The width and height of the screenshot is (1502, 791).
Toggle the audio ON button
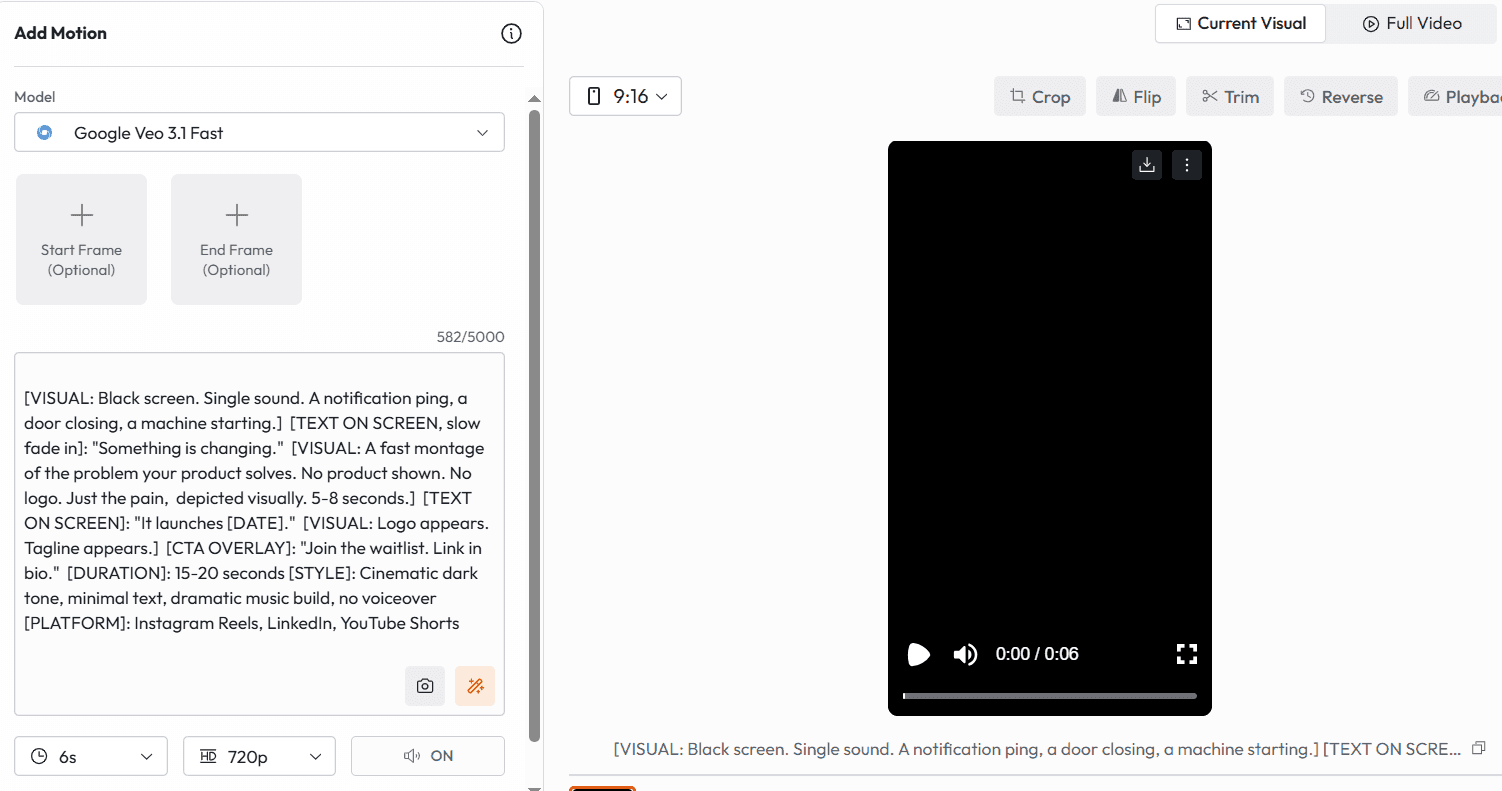pyautogui.click(x=428, y=756)
